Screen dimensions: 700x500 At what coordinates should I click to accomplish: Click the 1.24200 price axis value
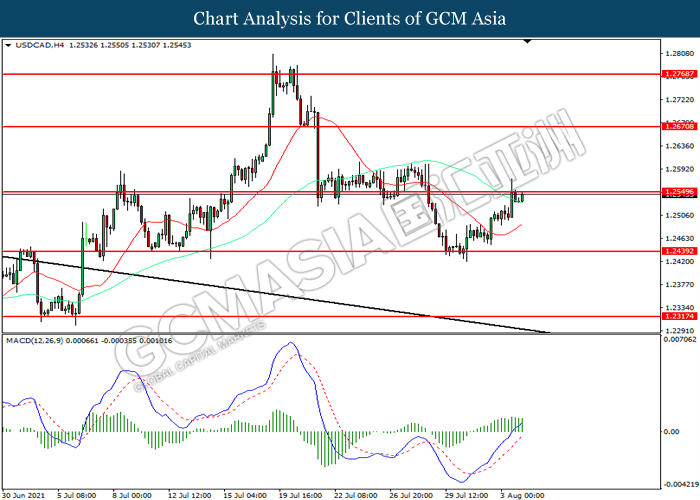coord(679,261)
